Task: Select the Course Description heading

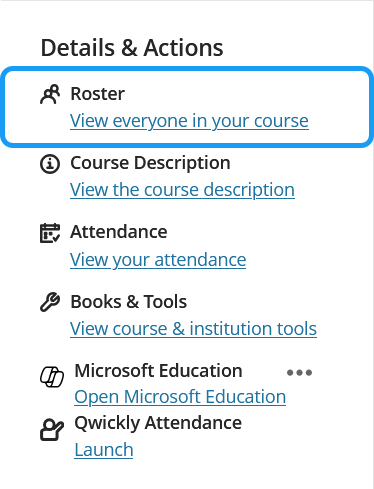Action: 150,163
